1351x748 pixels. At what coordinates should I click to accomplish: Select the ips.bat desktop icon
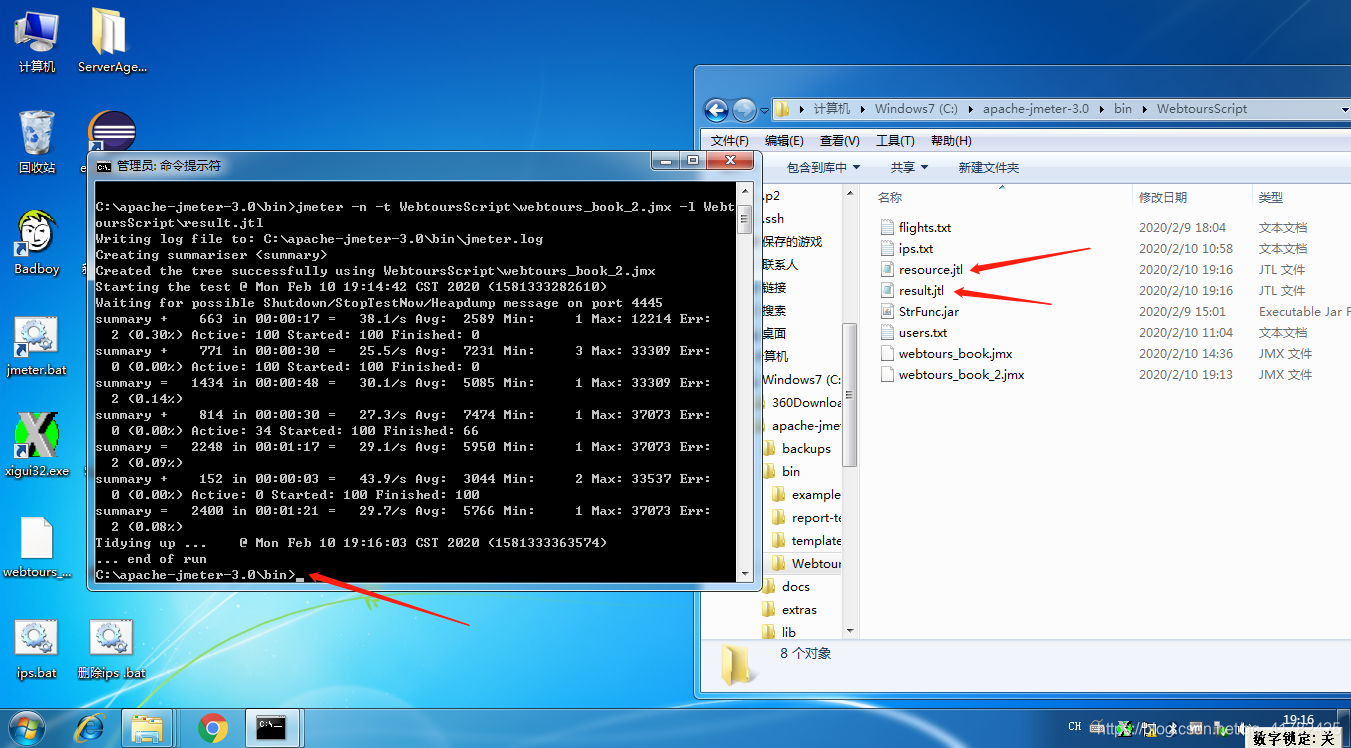(x=37, y=650)
